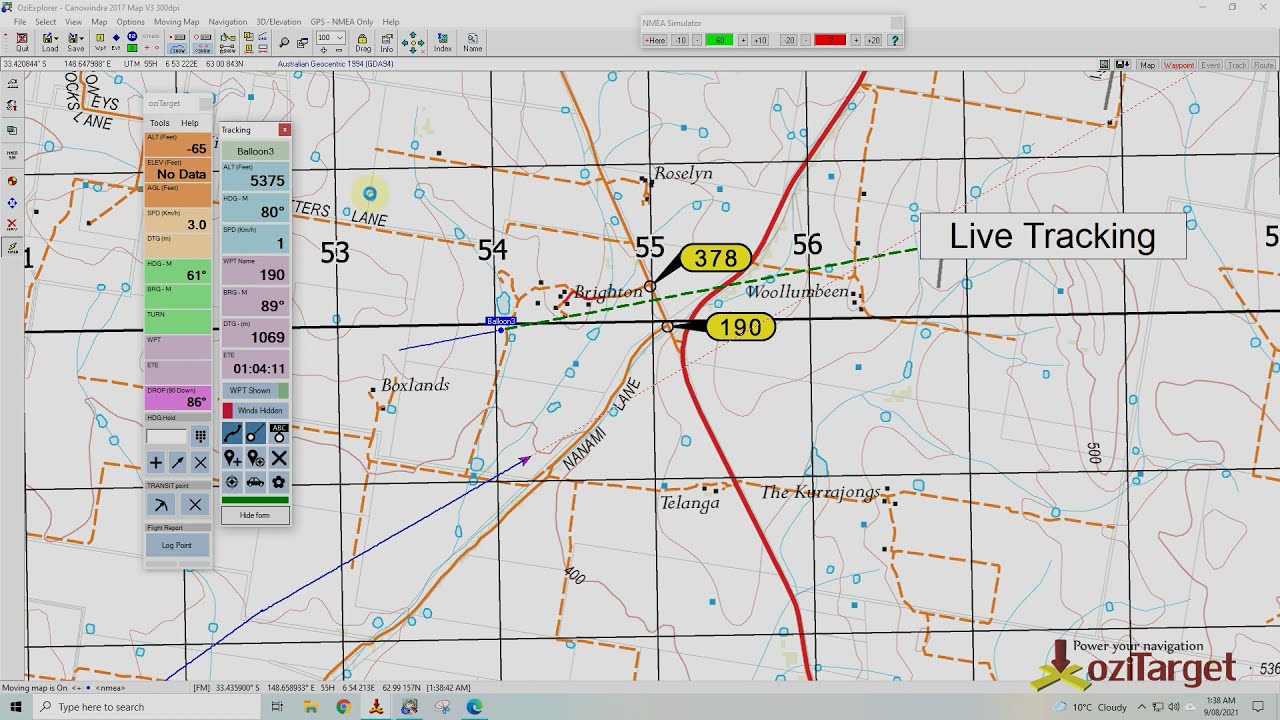This screenshot has height=720, width=1280.
Task: Click the plus icon under HDG Hold
Action: coord(156,462)
